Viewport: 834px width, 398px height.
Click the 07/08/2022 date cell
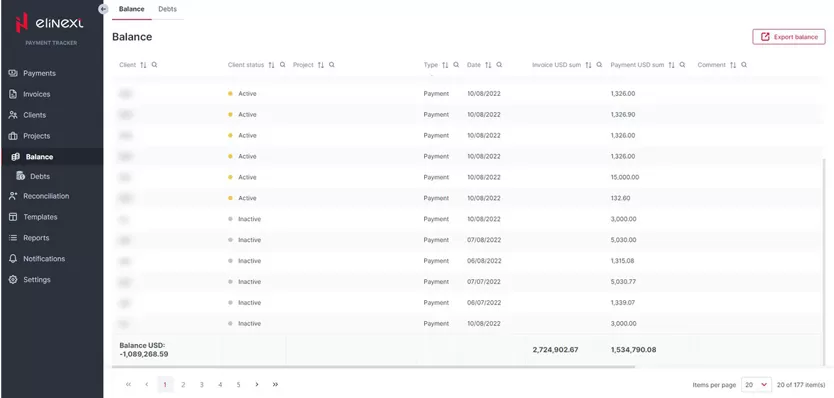coord(484,240)
